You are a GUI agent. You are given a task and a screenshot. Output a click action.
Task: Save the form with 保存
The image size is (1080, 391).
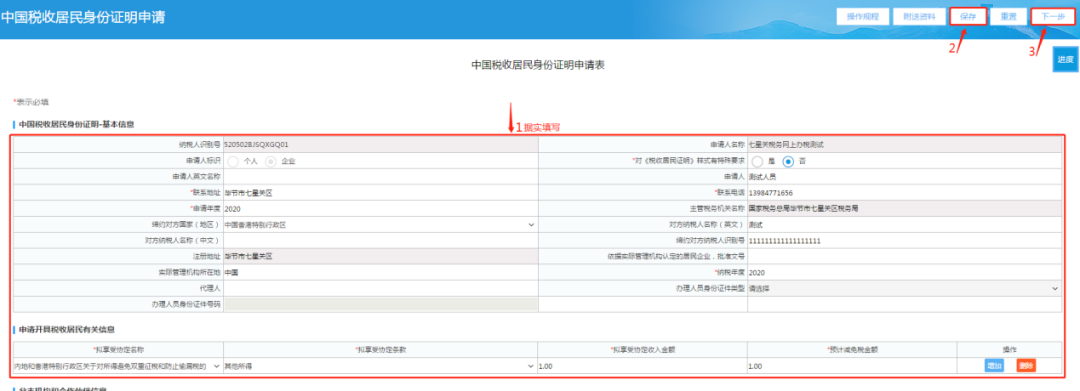point(968,17)
